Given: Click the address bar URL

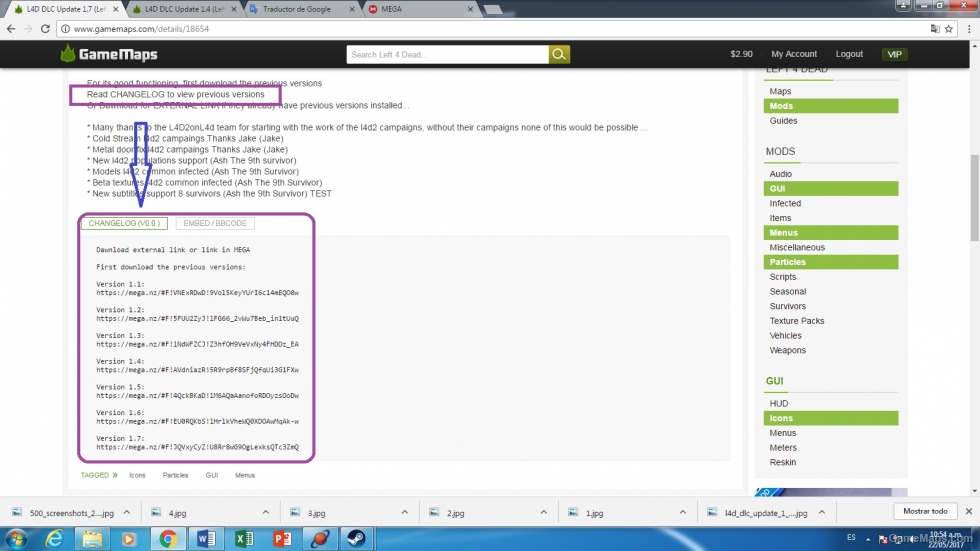Looking at the screenshot, I should pos(141,29).
